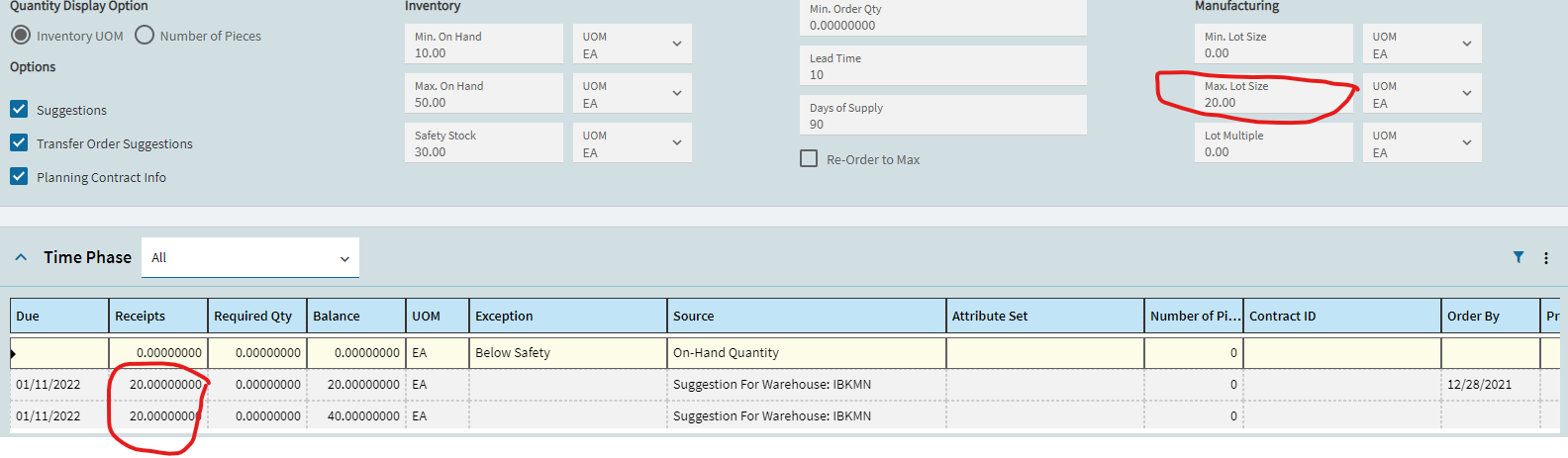Screen dimensions: 1568x458
Task: Select Number of Pieces radio button
Action: [145, 35]
